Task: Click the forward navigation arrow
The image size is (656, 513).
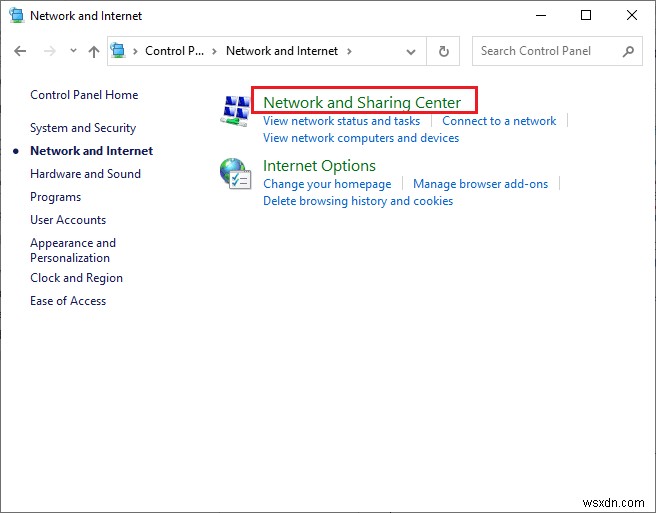Action: tap(50, 51)
